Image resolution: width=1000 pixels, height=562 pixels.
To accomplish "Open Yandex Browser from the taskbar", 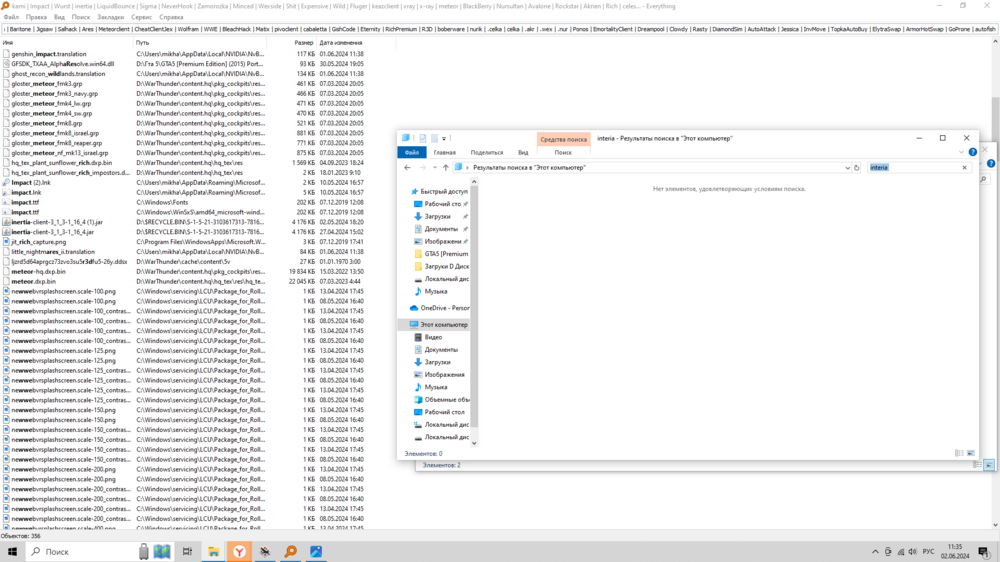I will [x=239, y=552].
